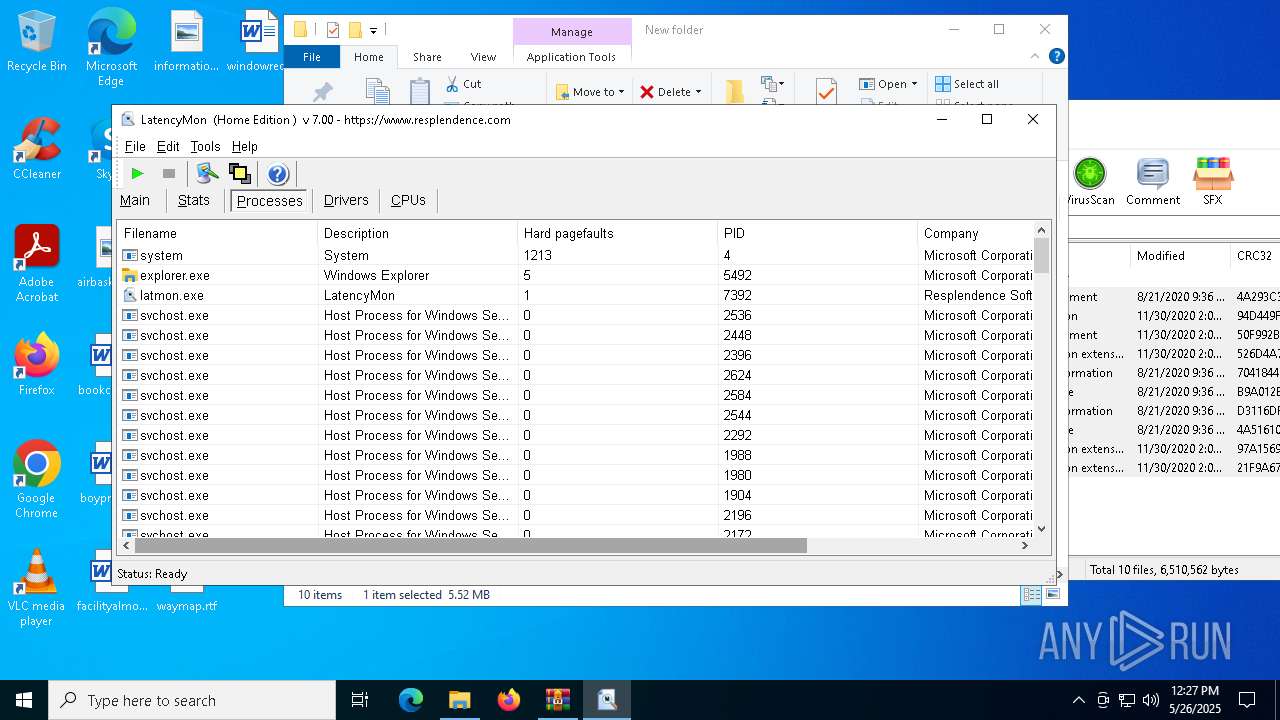Click the Comment icon in WinRAR window
The image size is (1280, 720).
1153,181
